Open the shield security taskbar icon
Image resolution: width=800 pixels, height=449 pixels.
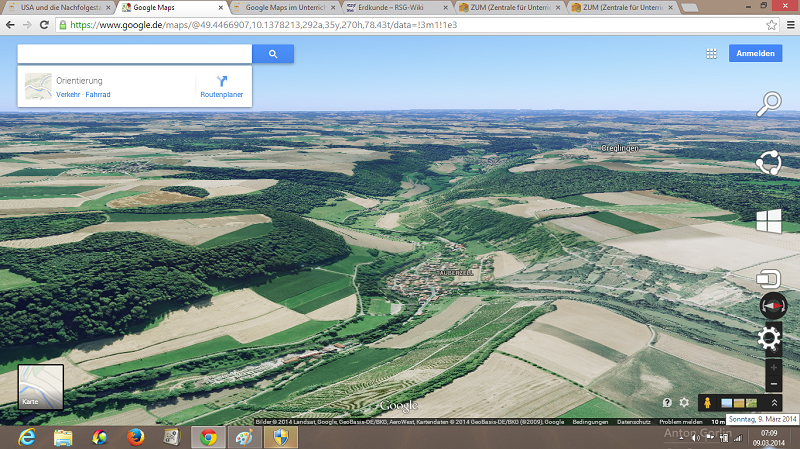281,437
